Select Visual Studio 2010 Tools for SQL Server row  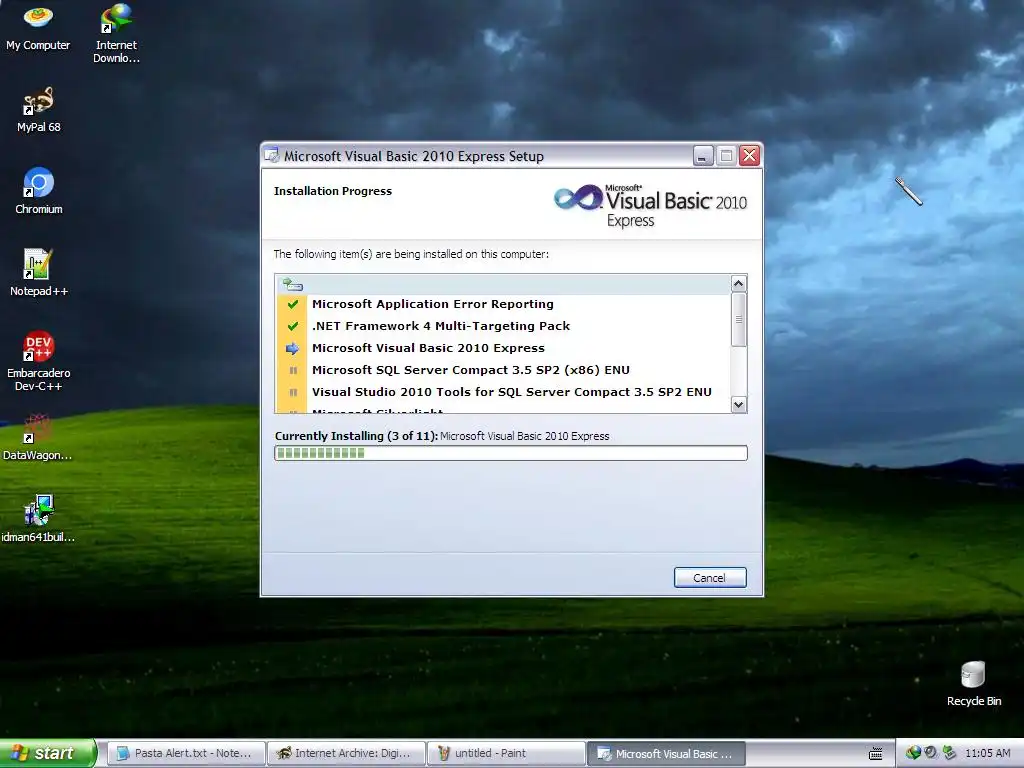(503, 392)
